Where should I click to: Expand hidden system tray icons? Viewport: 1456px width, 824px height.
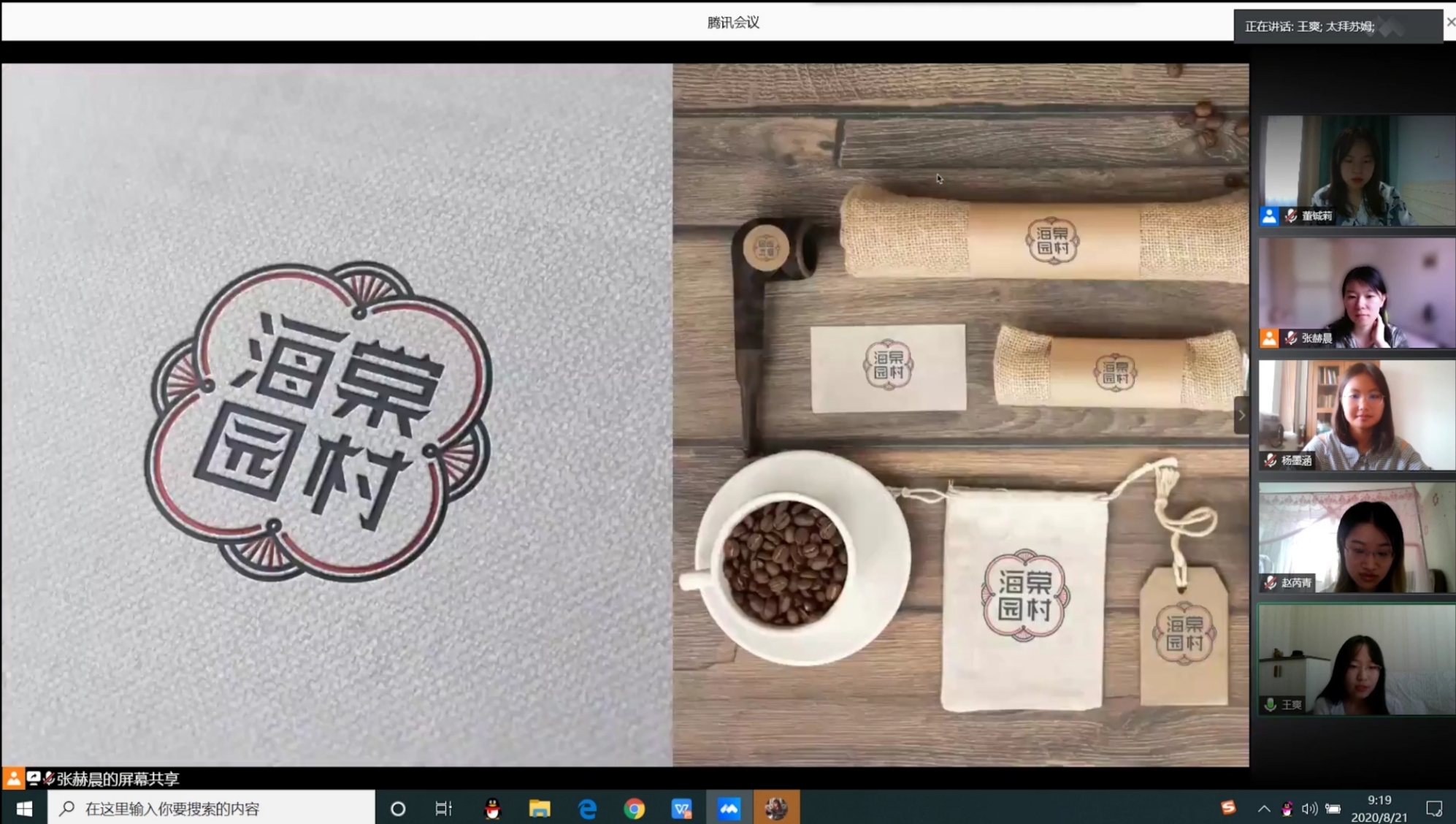pyautogui.click(x=1264, y=808)
